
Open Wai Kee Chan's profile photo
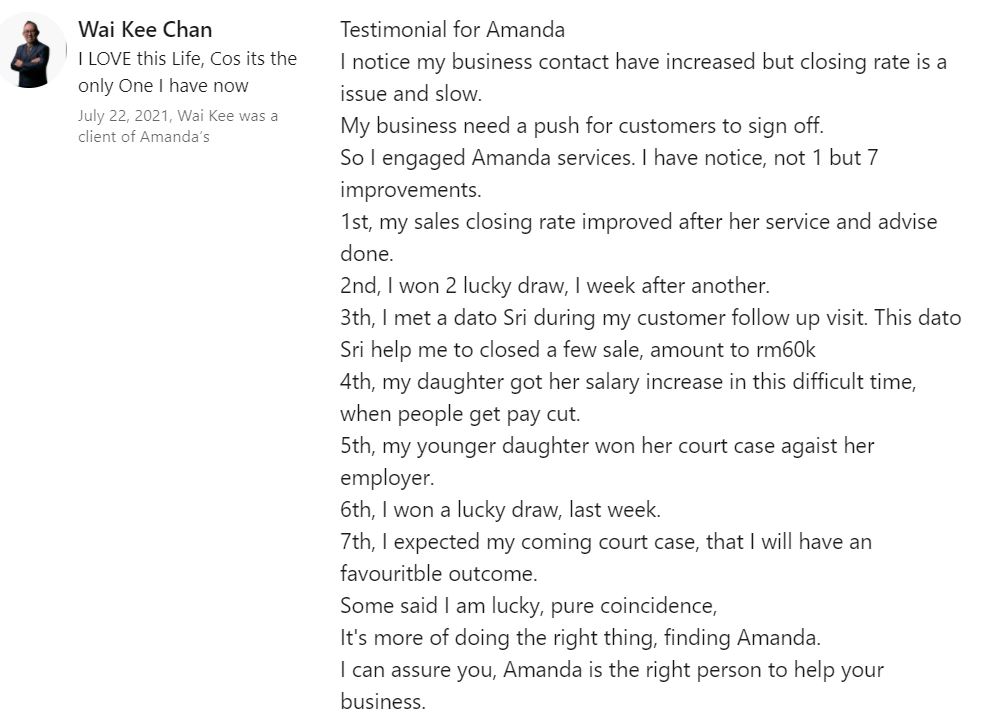(x=30, y=50)
